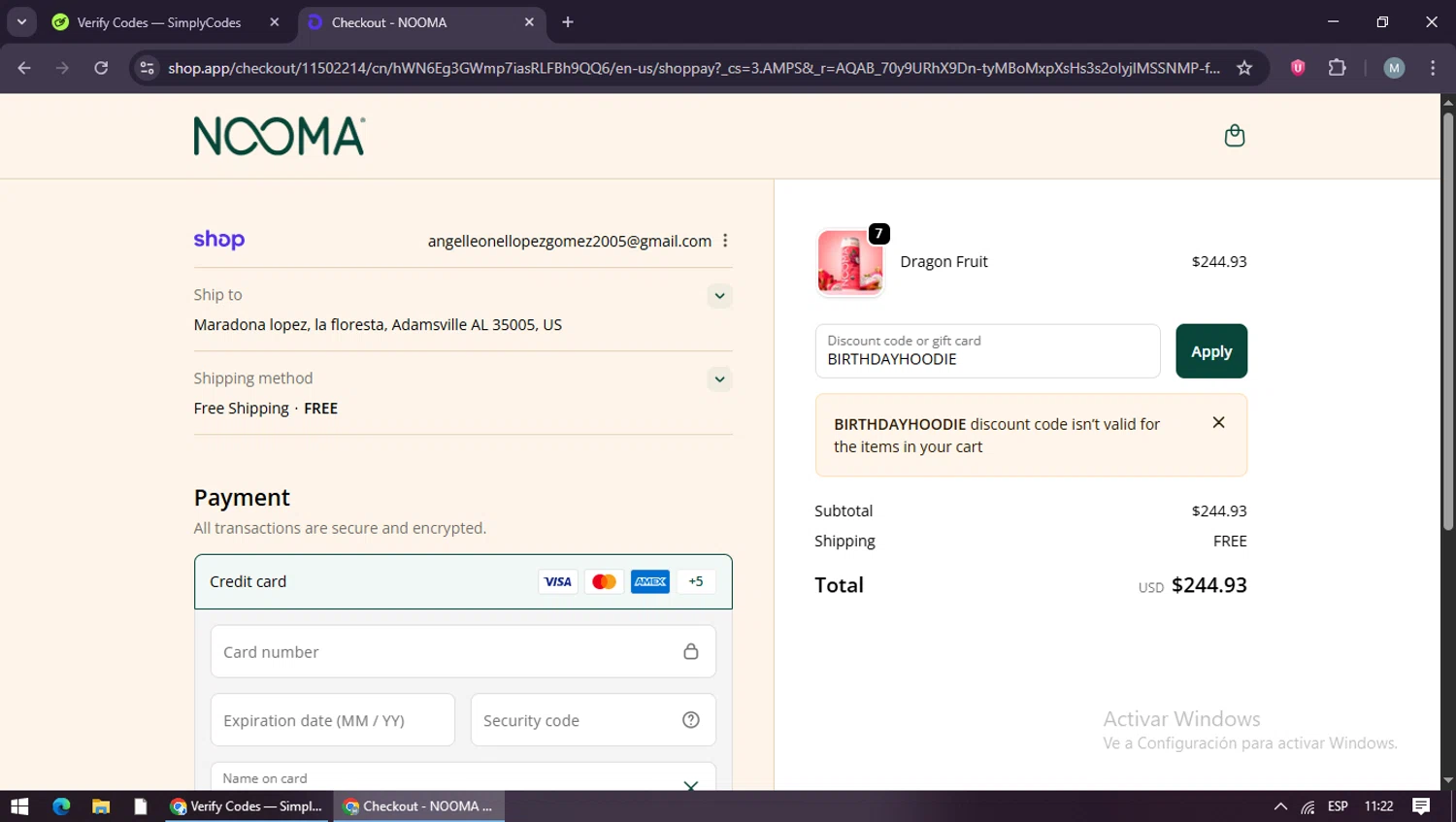This screenshot has height=822, width=1456.
Task: Show the +5 additional card types
Action: coord(696,581)
